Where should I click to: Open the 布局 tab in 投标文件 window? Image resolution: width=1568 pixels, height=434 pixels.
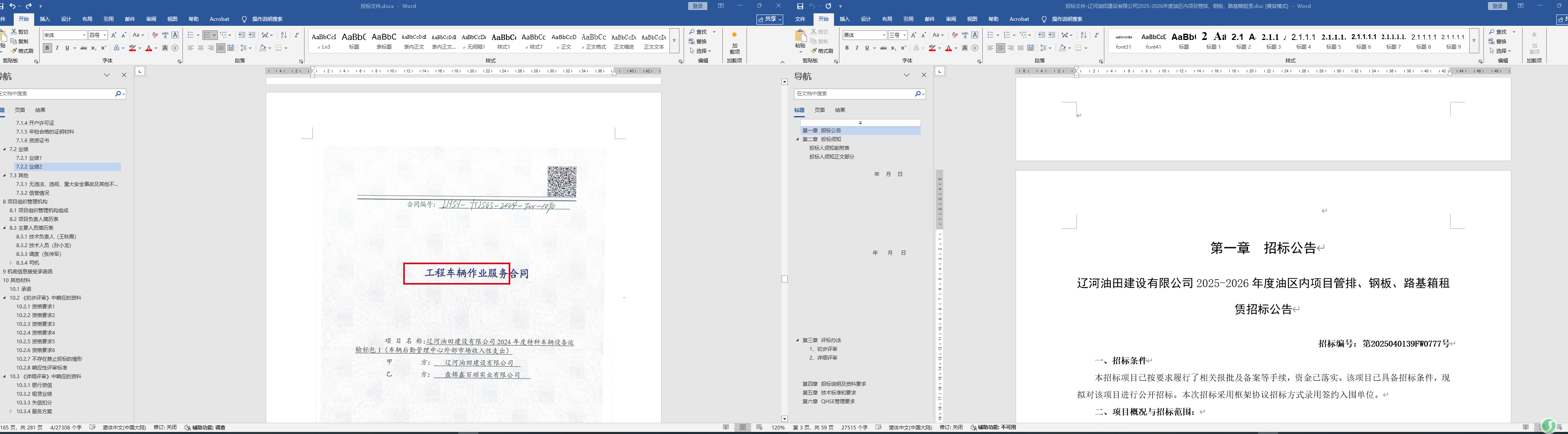(x=87, y=20)
